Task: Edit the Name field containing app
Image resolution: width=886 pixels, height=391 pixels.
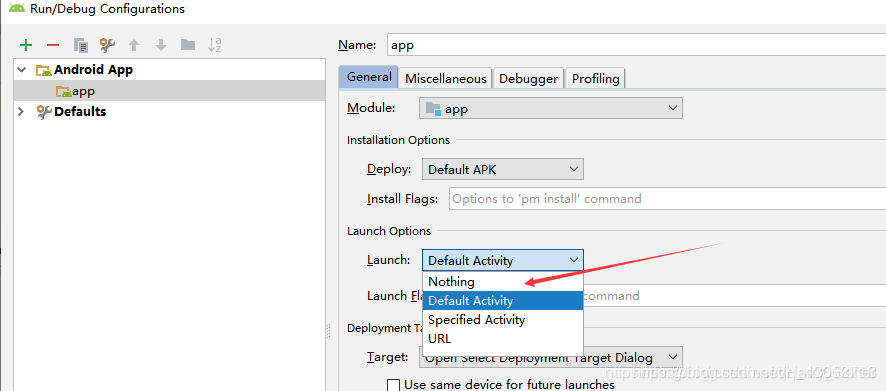Action: point(636,45)
